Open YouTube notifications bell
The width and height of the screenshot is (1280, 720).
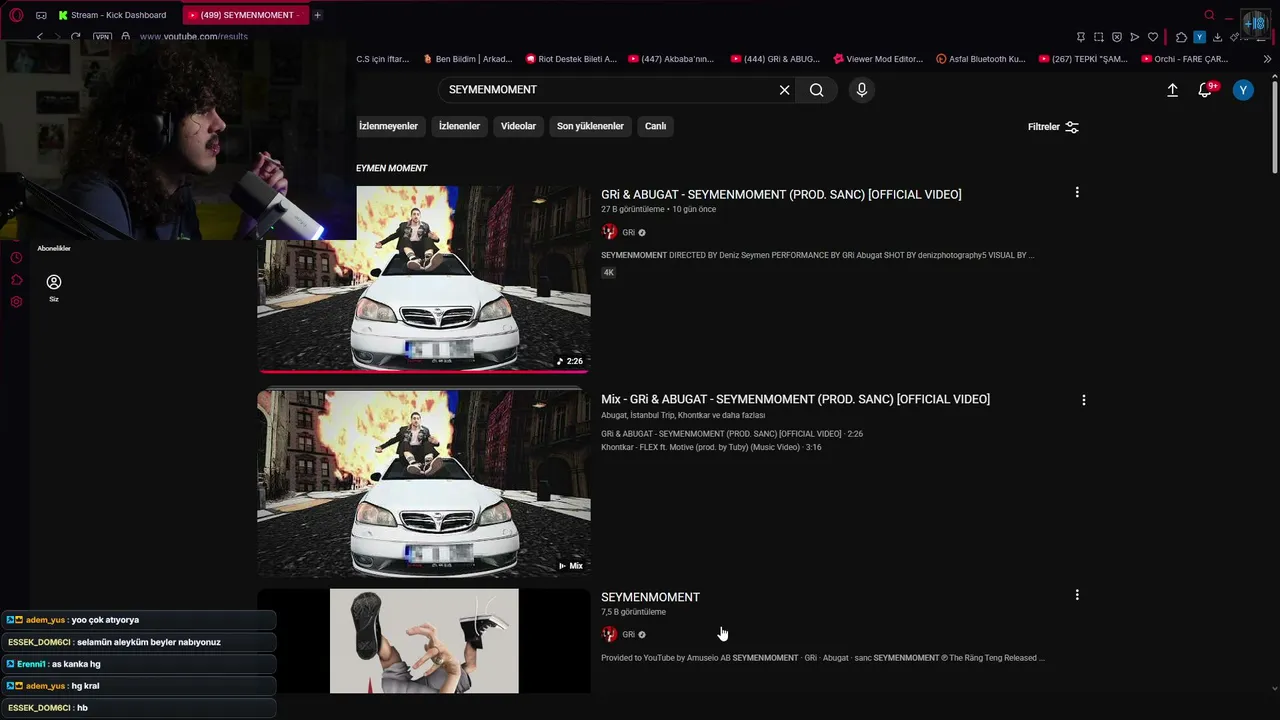pos(1206,90)
